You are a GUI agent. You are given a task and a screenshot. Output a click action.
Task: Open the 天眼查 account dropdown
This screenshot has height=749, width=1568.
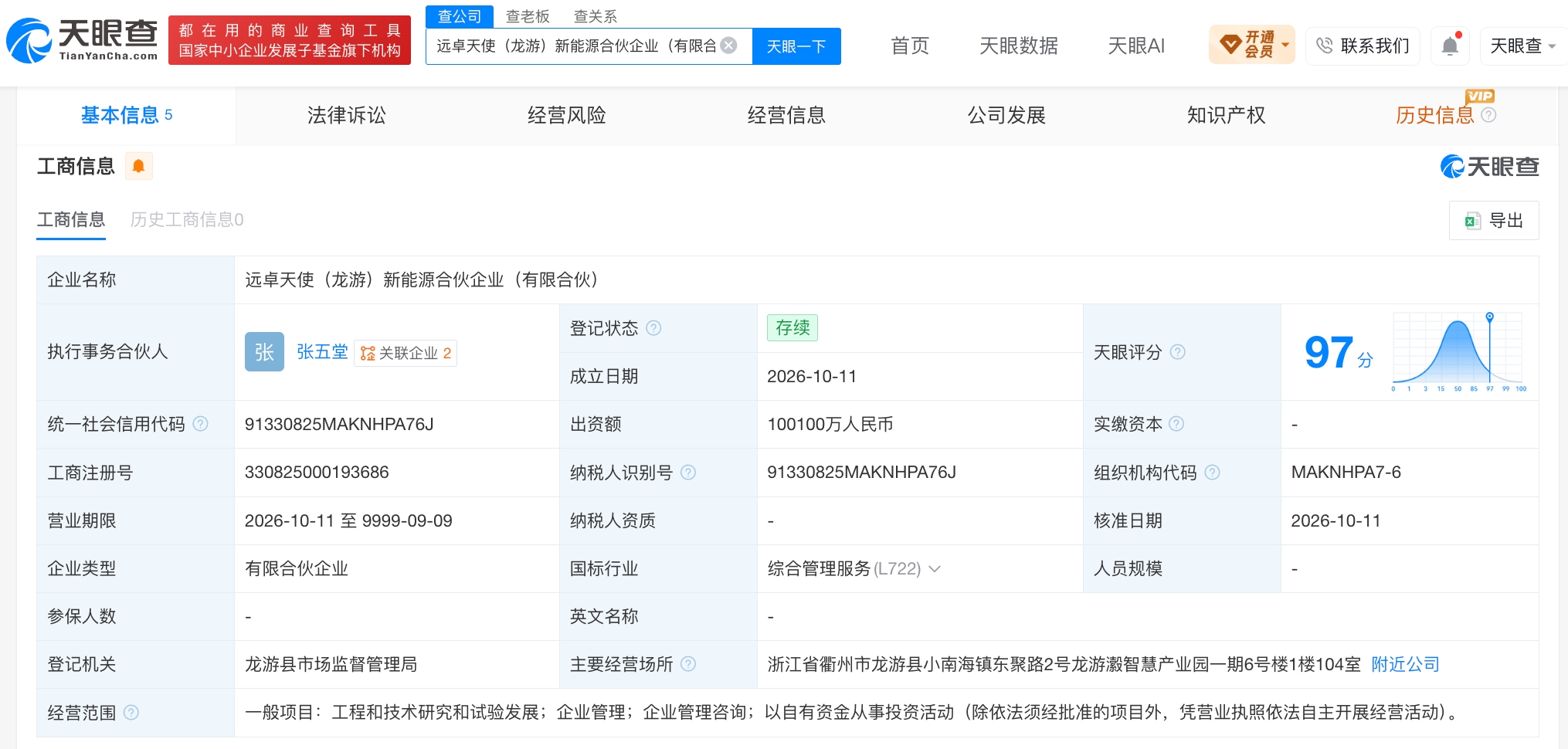[1522, 46]
